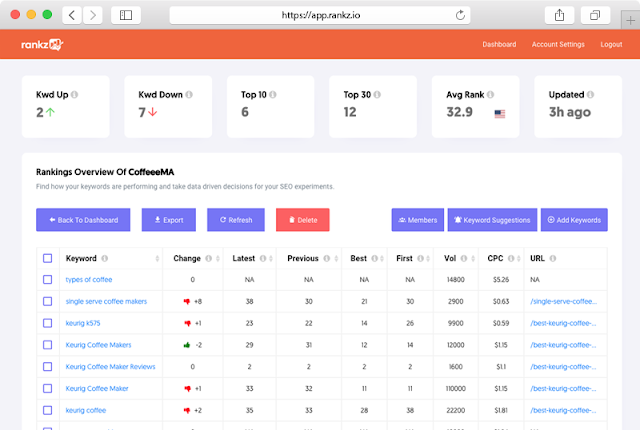Click the info icon beside Top 30
This screenshot has height=430, width=640.
pos(377,95)
